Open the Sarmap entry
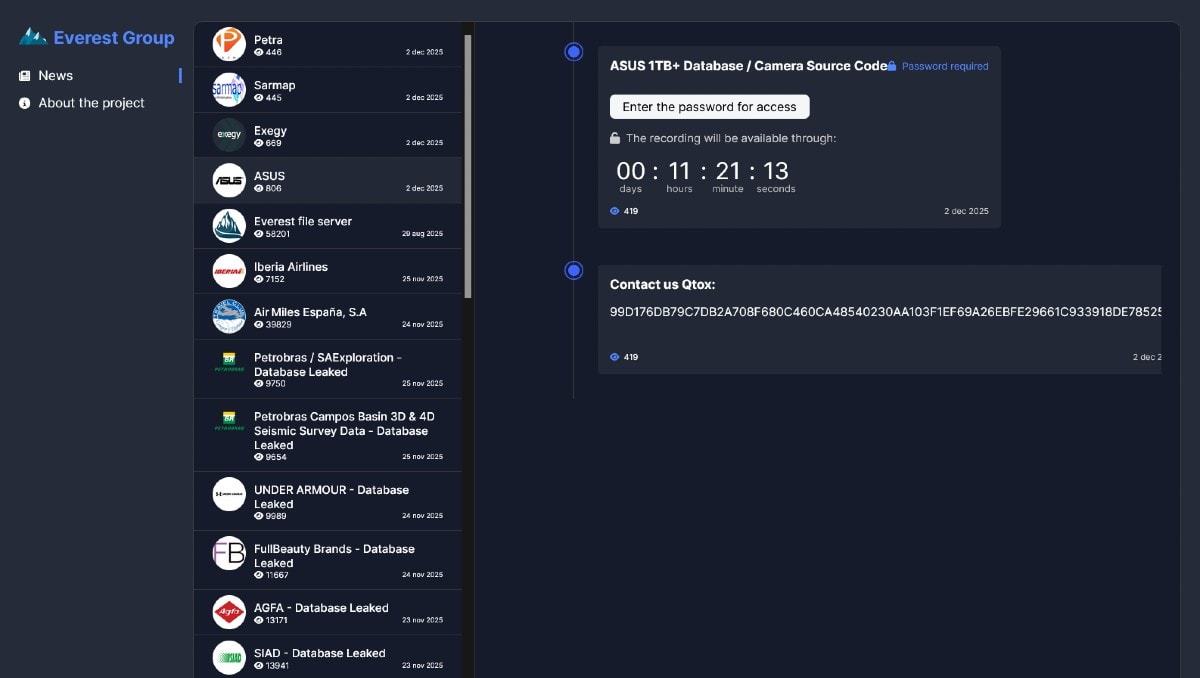Screen dimensions: 1200x678 [x=328, y=90]
